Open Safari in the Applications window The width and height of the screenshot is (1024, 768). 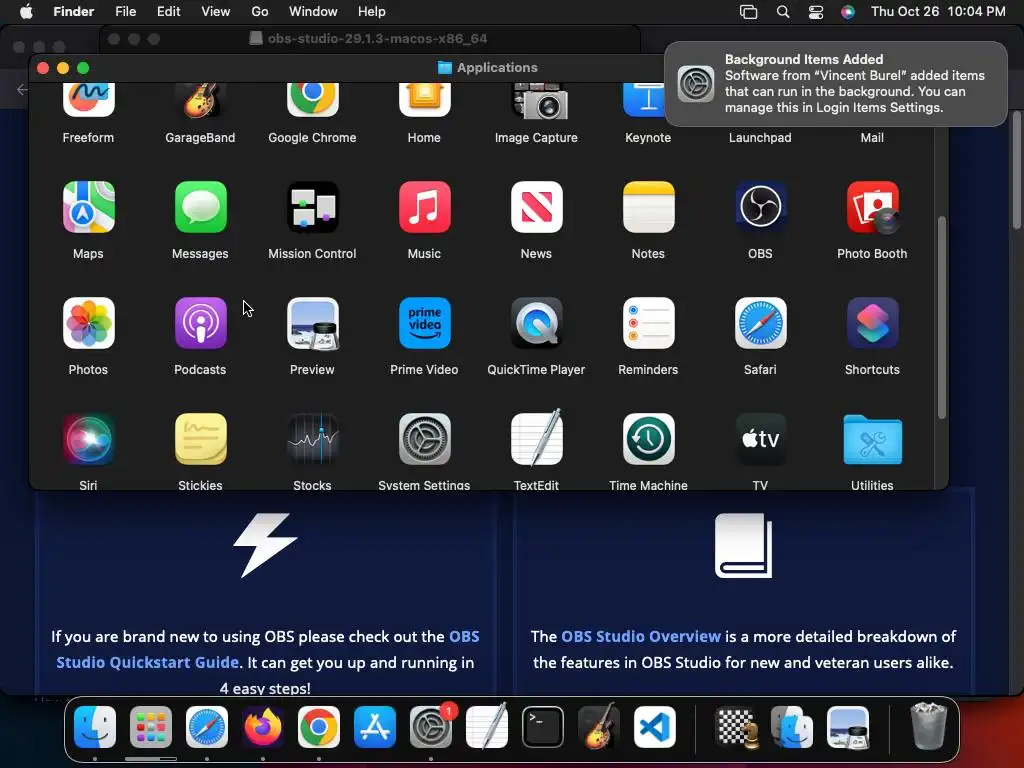(x=760, y=323)
